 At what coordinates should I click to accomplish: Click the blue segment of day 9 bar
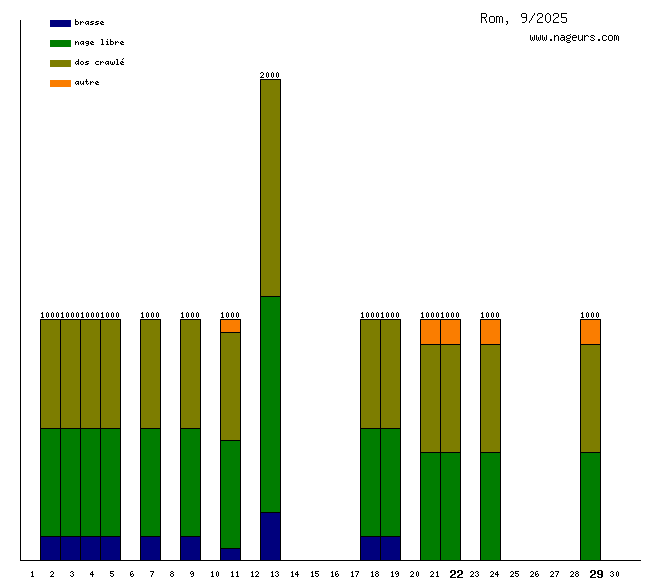pos(190,548)
